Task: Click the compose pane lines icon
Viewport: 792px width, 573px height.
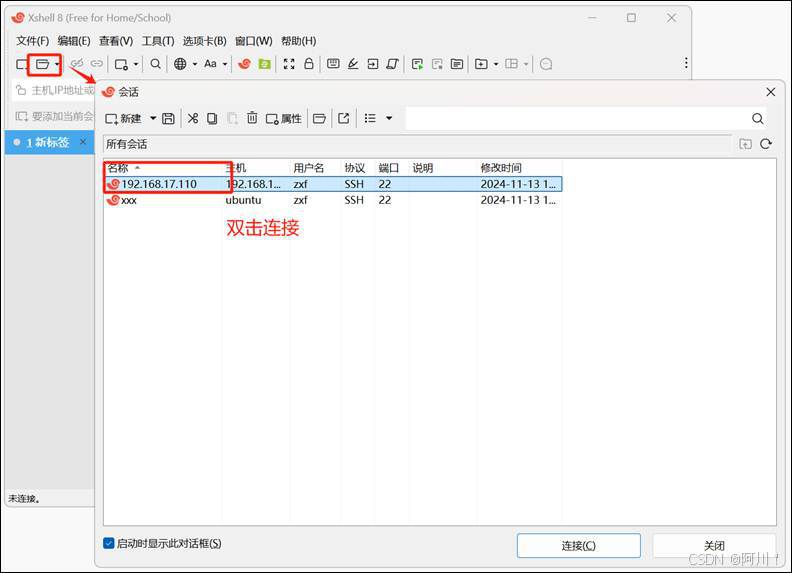Action: (x=457, y=64)
